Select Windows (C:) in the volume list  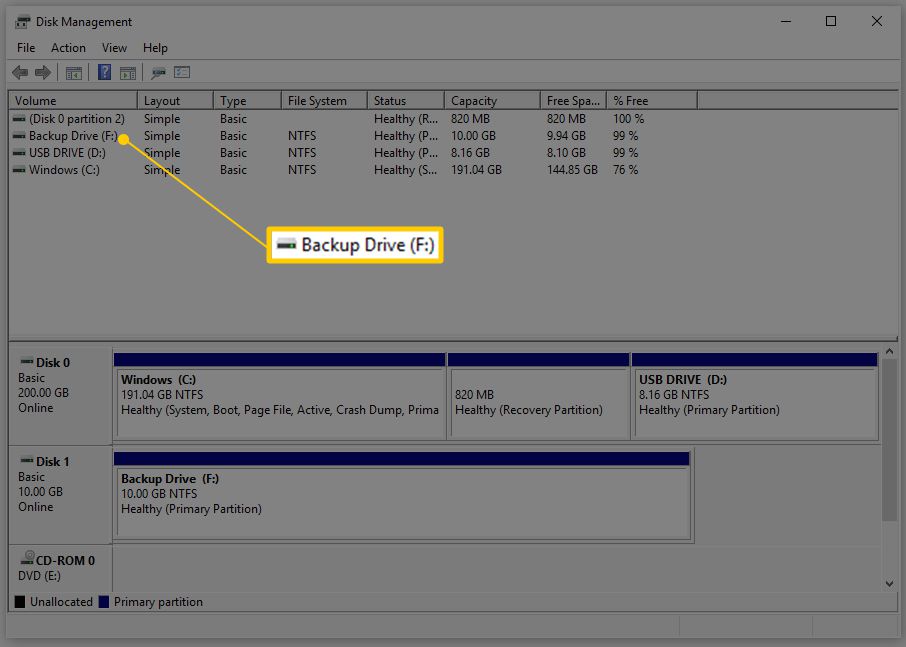coord(64,170)
